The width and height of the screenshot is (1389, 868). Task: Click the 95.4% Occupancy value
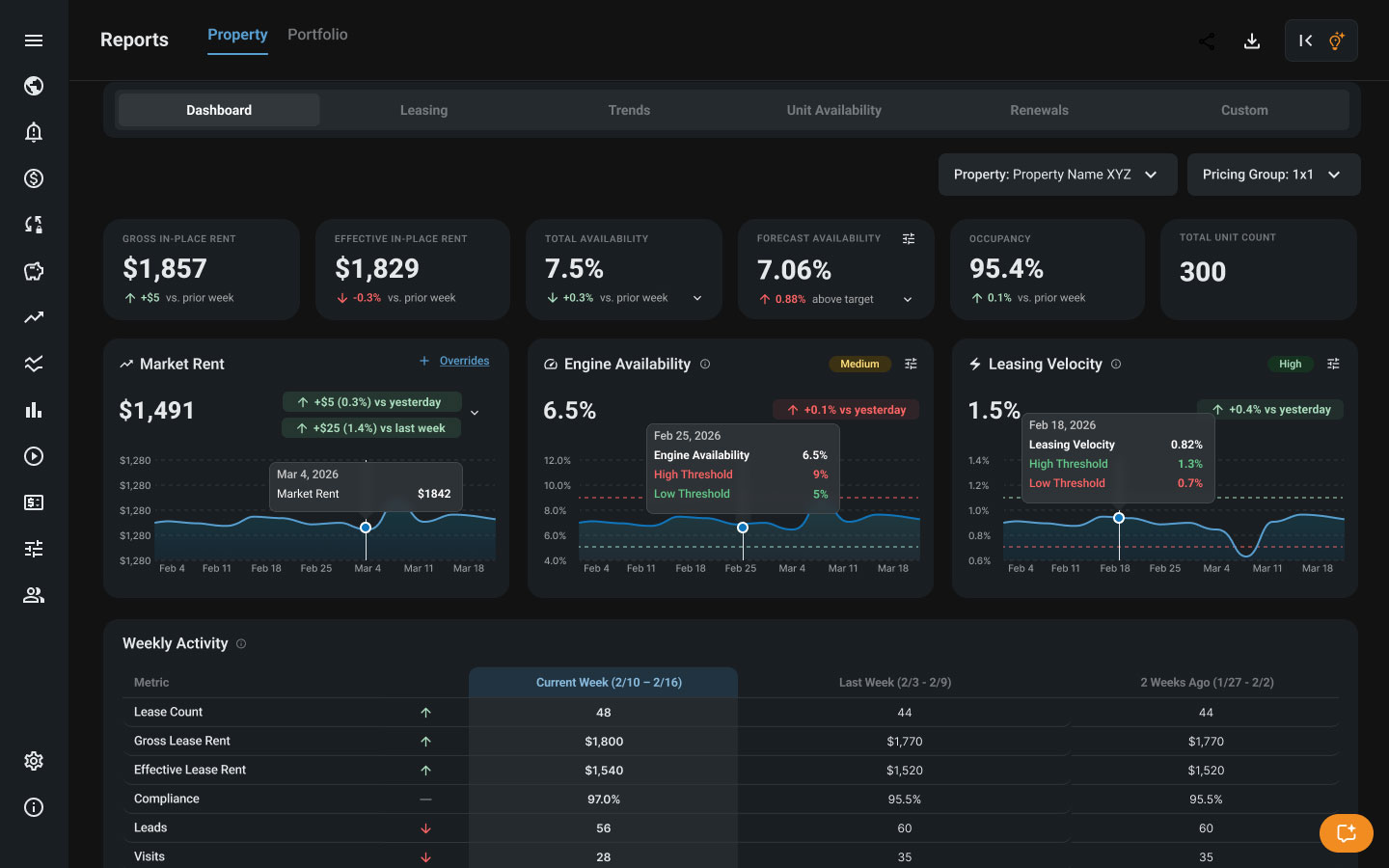1007,268
